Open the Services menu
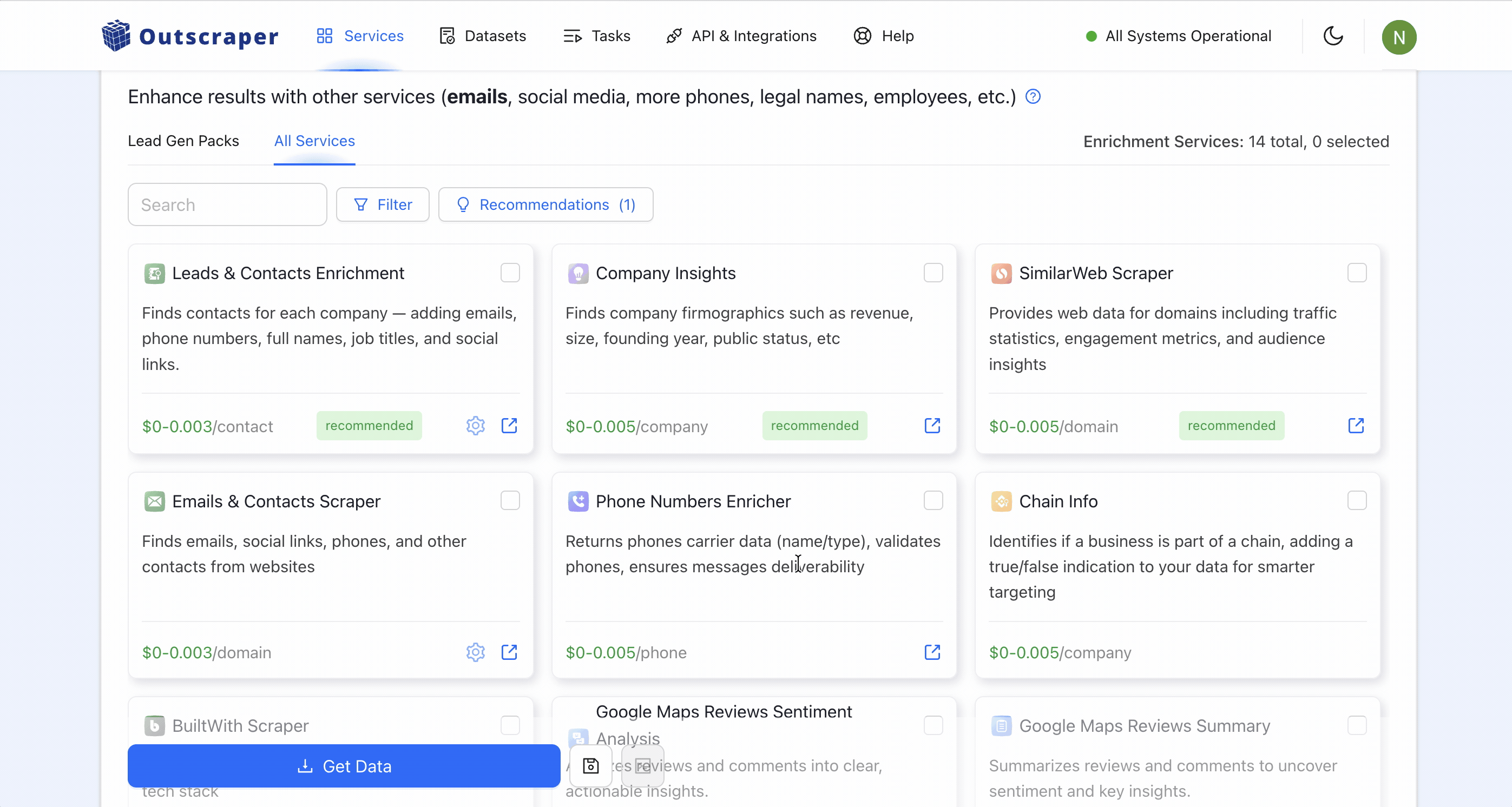 tap(360, 36)
